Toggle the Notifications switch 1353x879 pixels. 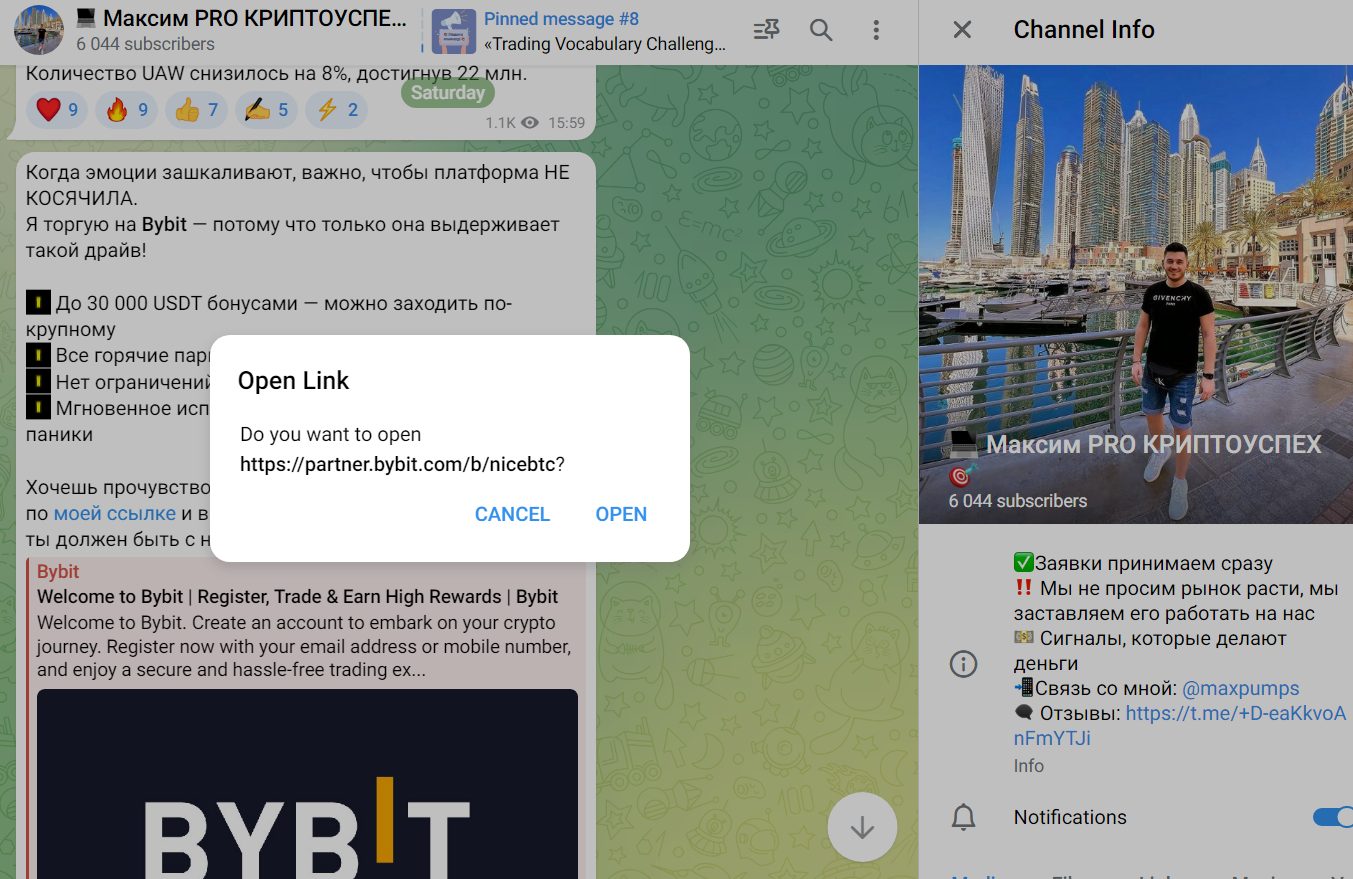1332,817
